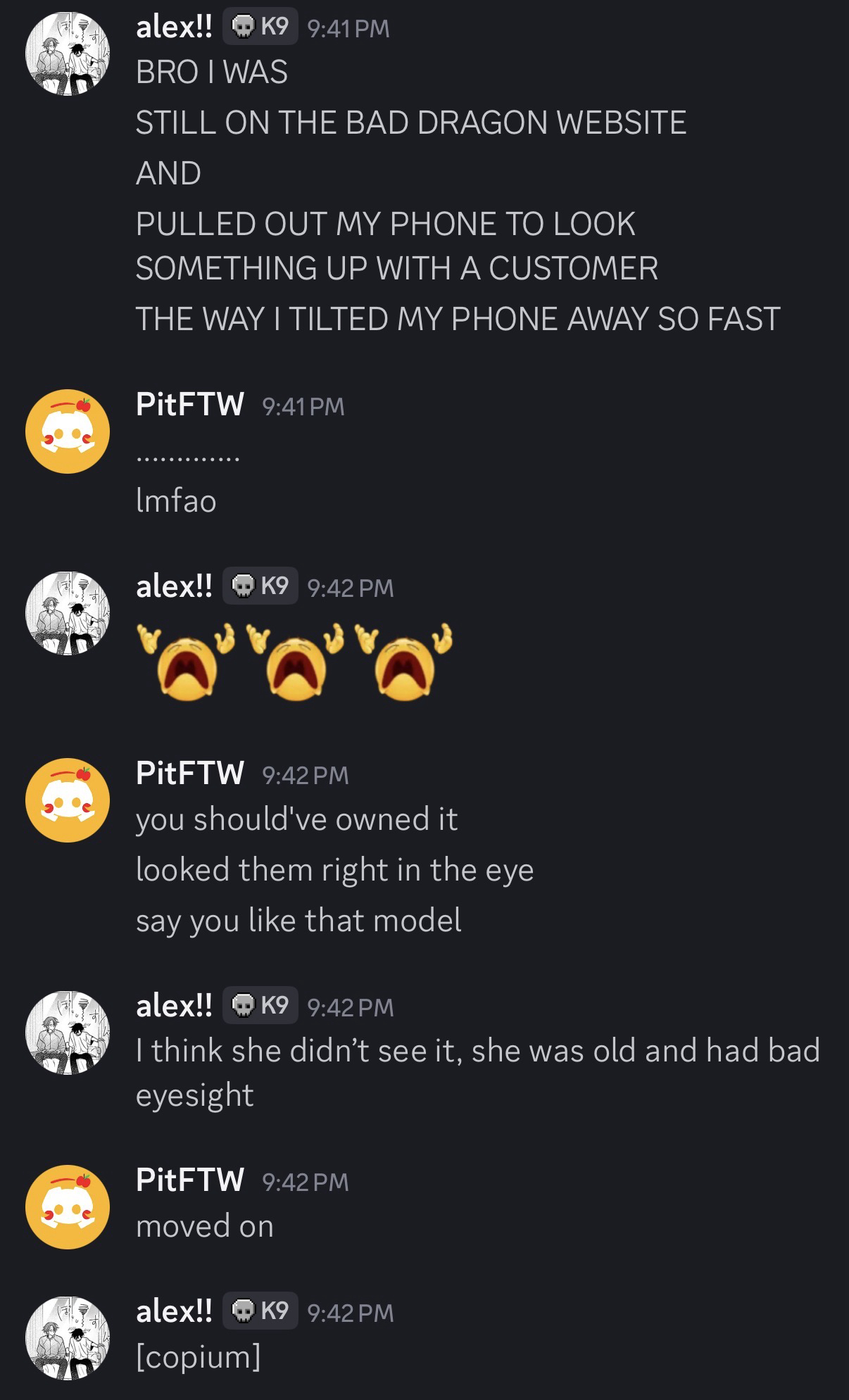Click the PitFTW username above "moved on"

(190, 1180)
